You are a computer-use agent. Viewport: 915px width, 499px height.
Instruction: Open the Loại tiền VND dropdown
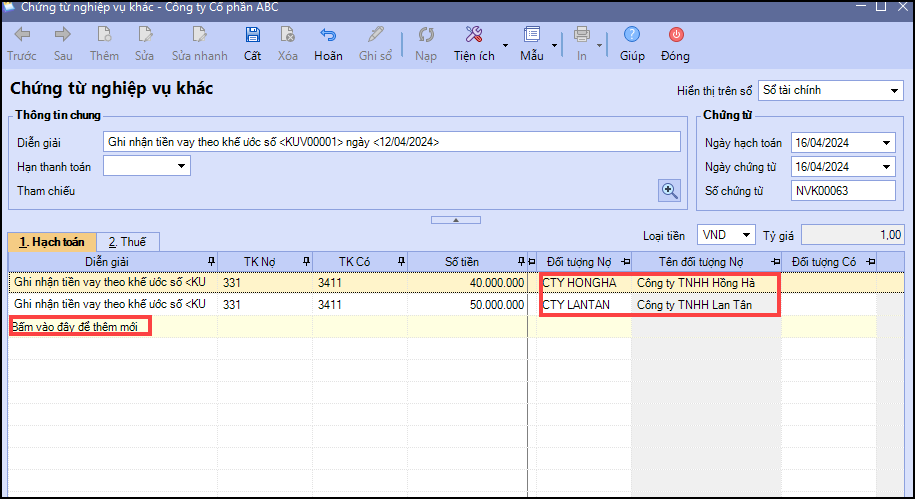click(x=746, y=235)
